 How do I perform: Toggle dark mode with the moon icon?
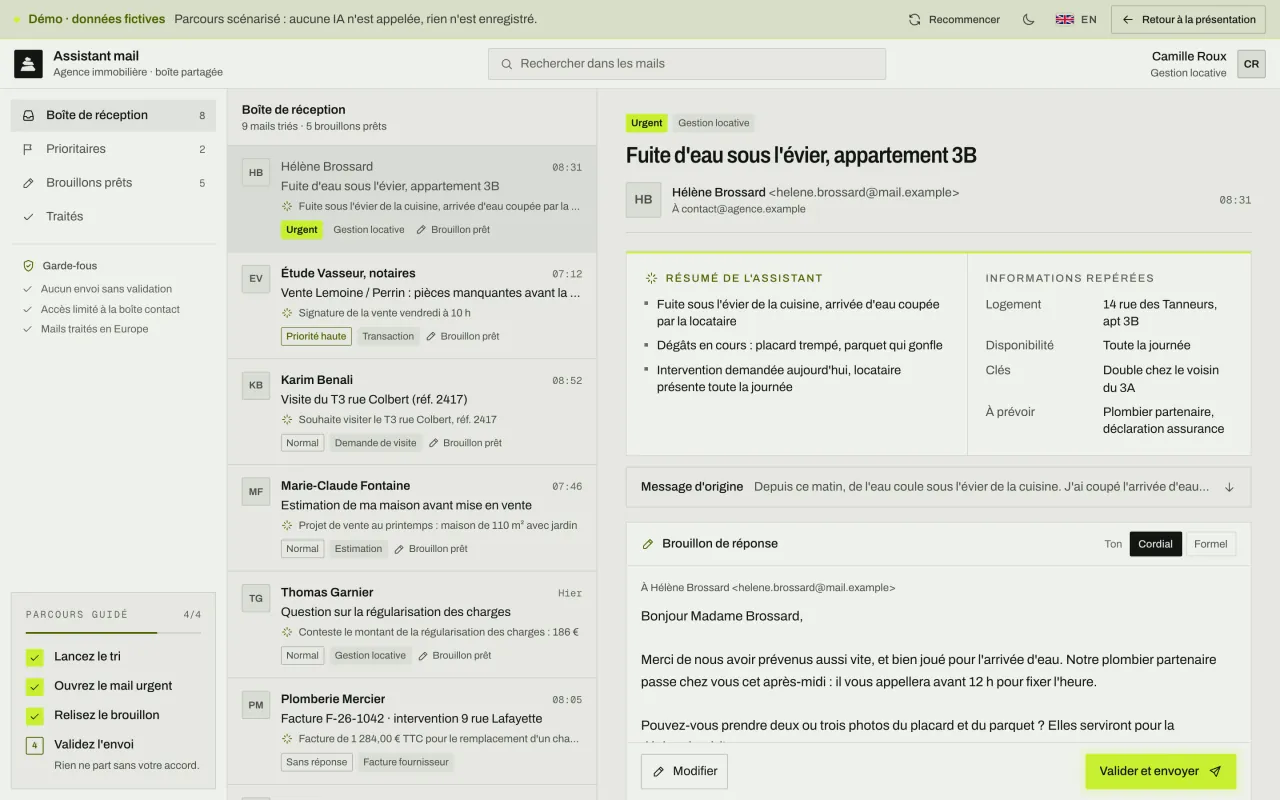point(1028,19)
